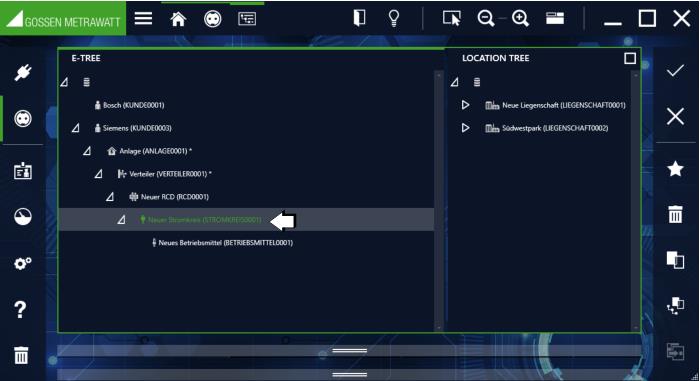
Task: Zoom in with the magnifier plus icon
Action: pos(521,19)
